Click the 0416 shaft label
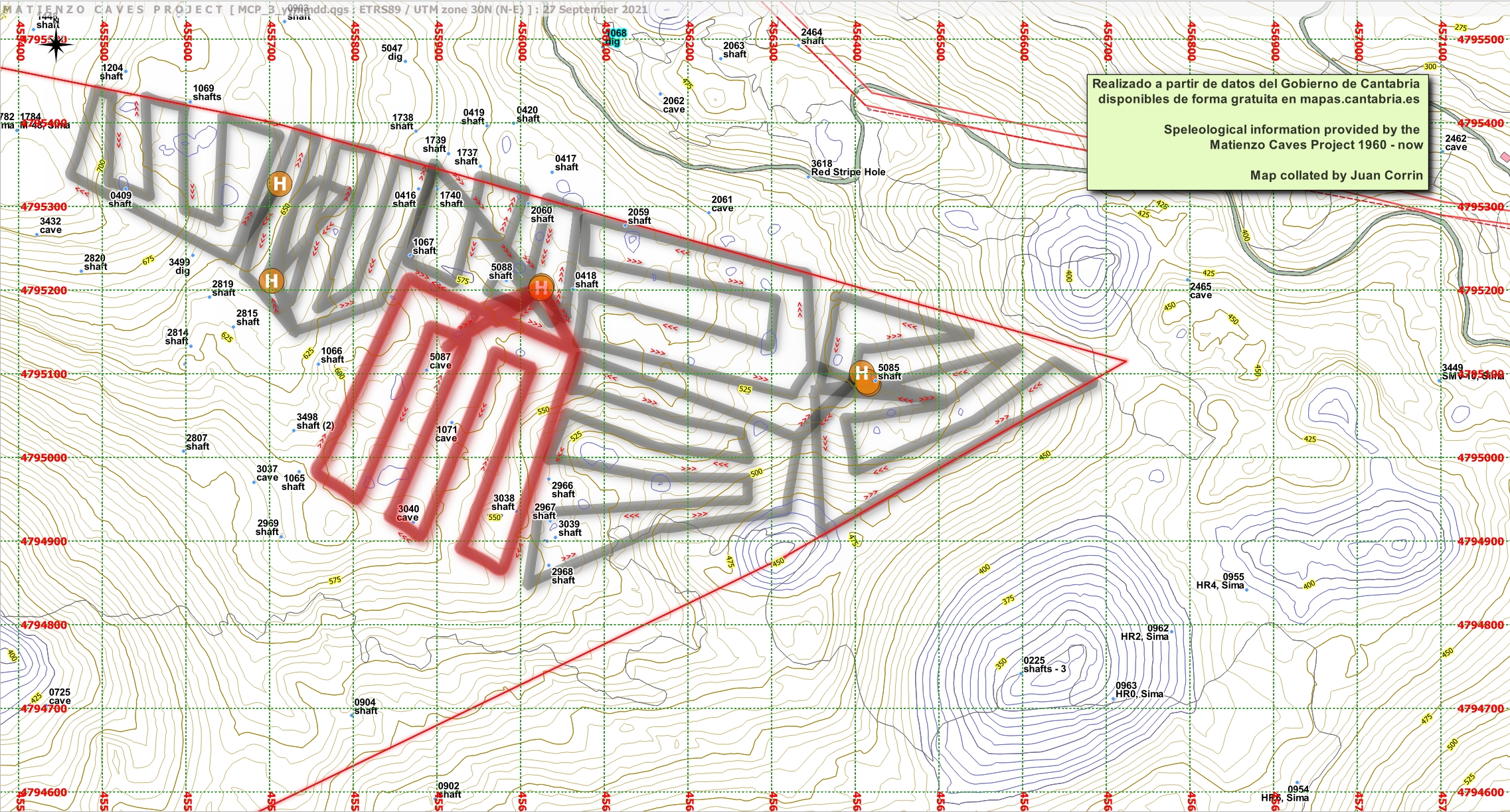This screenshot has height=812, width=1510. 404,199
